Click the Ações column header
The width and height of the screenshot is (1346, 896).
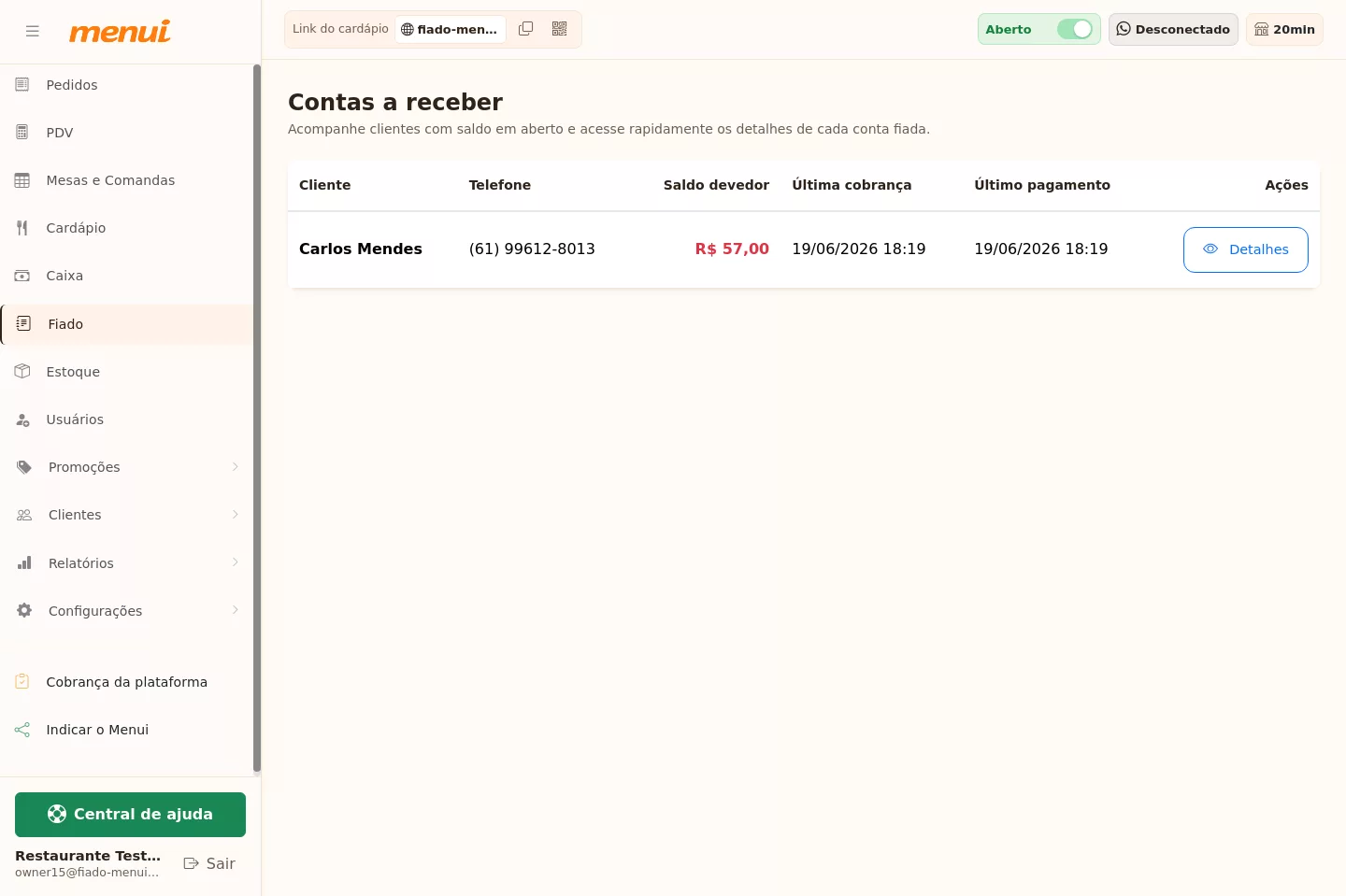pos(1286,185)
